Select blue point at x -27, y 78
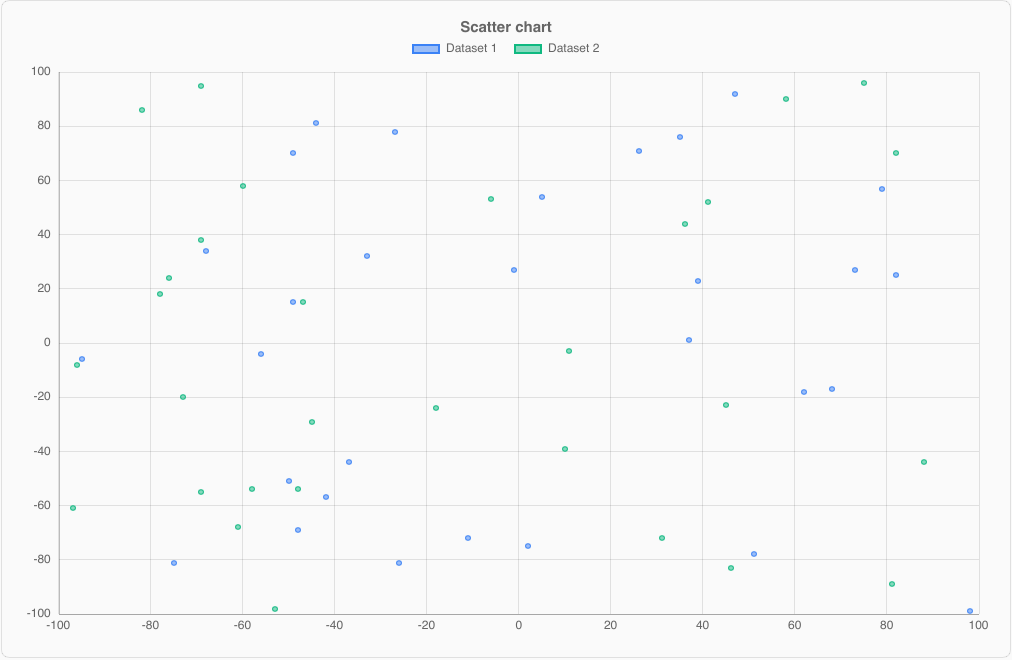This screenshot has height=660, width=1012. coord(395,132)
